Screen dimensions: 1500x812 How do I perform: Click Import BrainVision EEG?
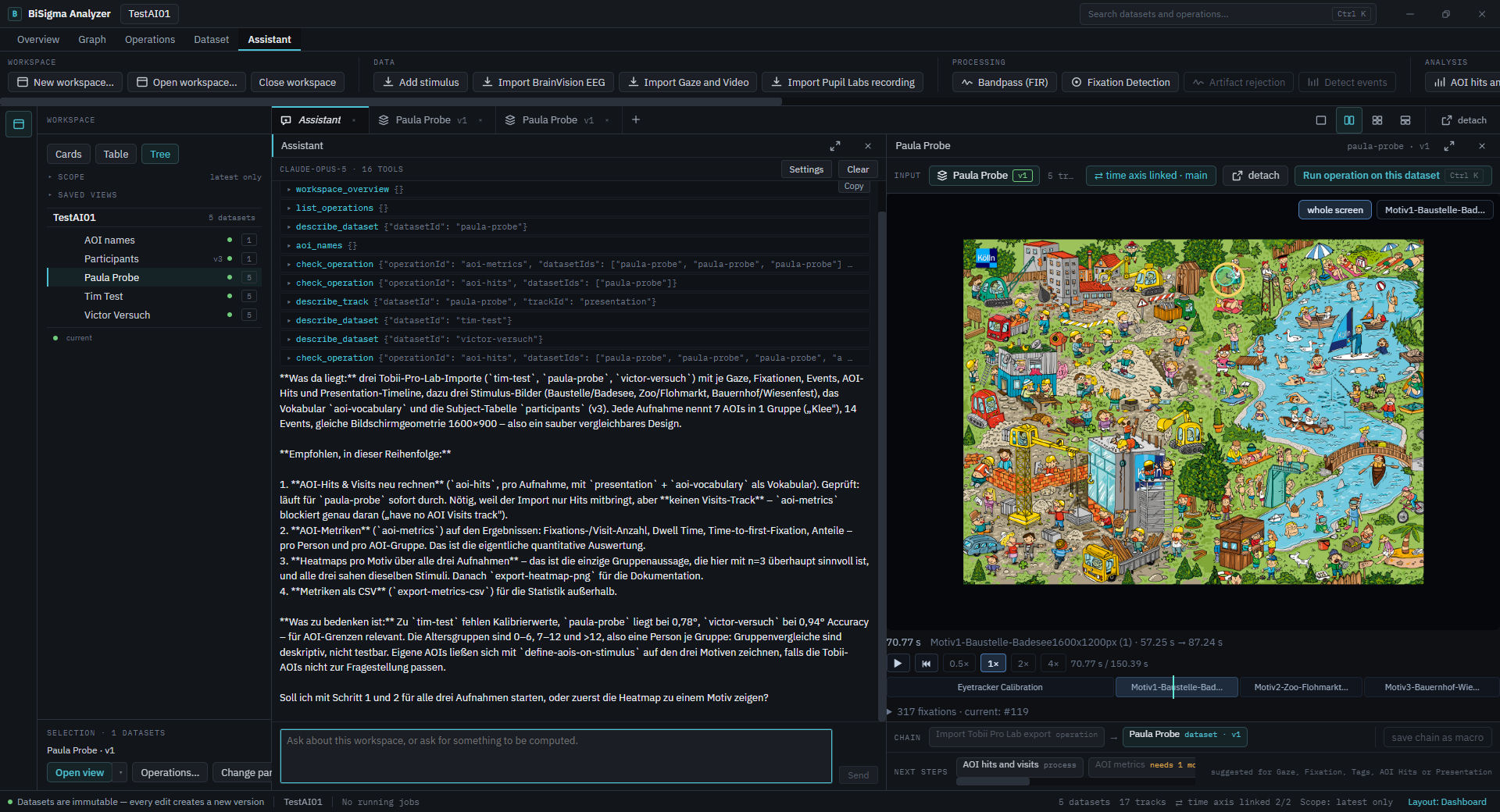pos(544,82)
